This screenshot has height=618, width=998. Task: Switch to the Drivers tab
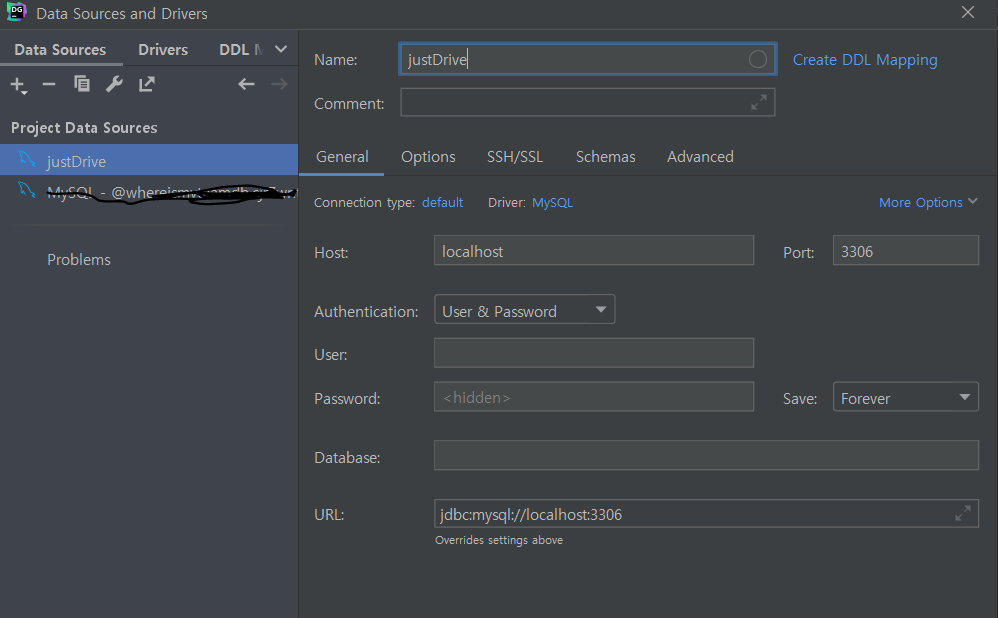163,50
